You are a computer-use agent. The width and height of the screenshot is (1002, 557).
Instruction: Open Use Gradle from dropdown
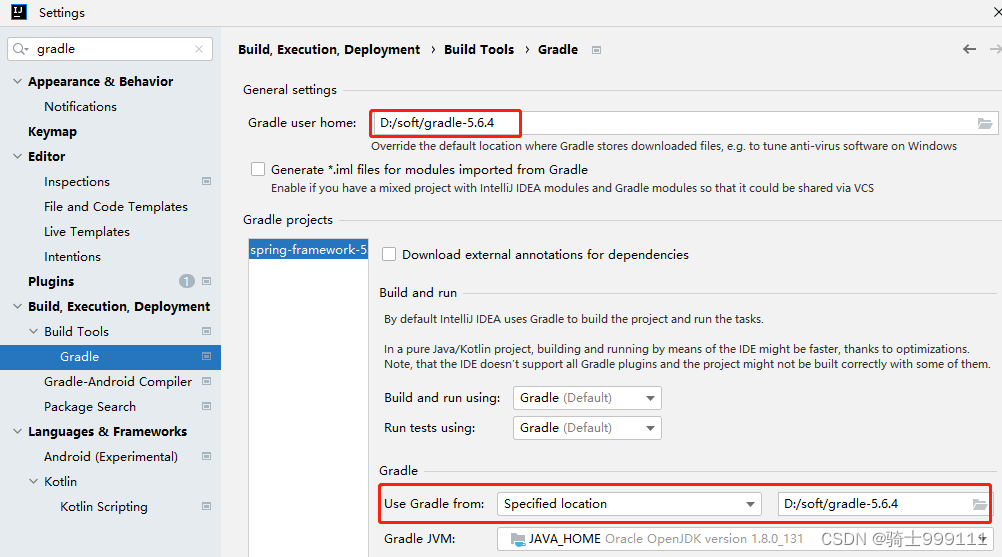coord(629,504)
